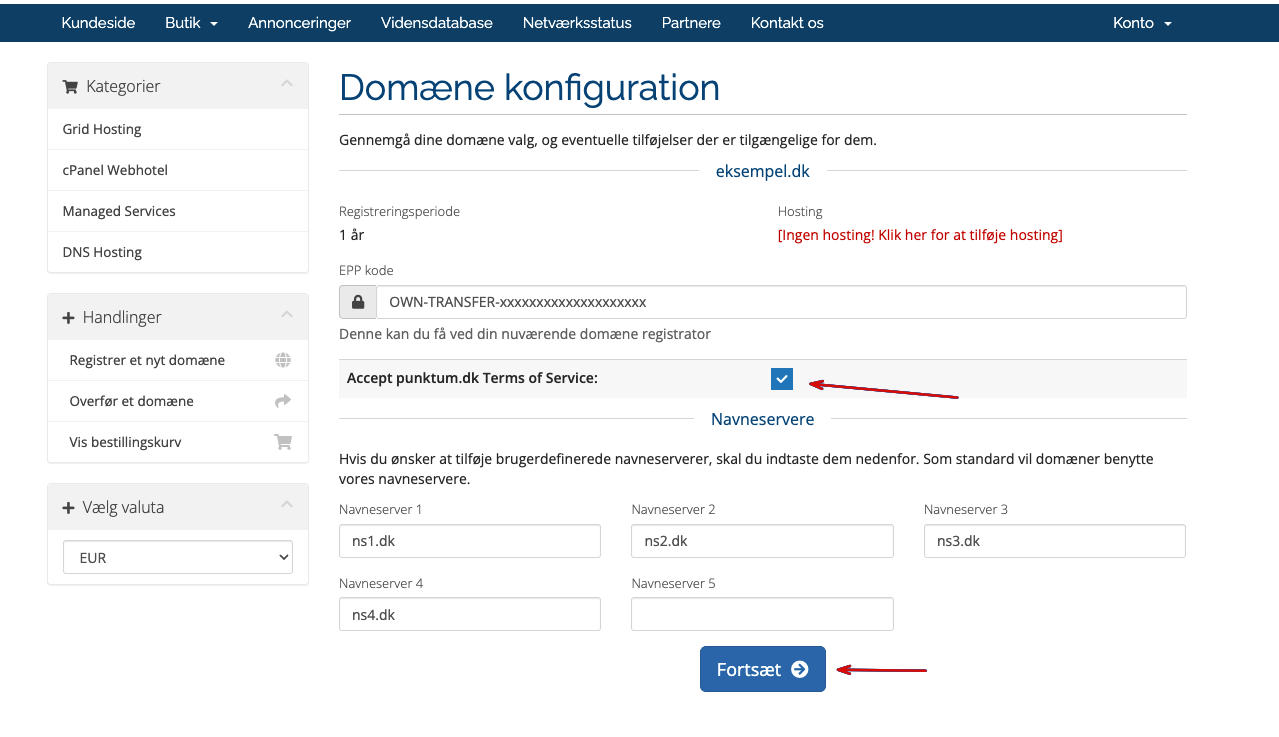Open the Konto account dropdown

pos(1142,23)
